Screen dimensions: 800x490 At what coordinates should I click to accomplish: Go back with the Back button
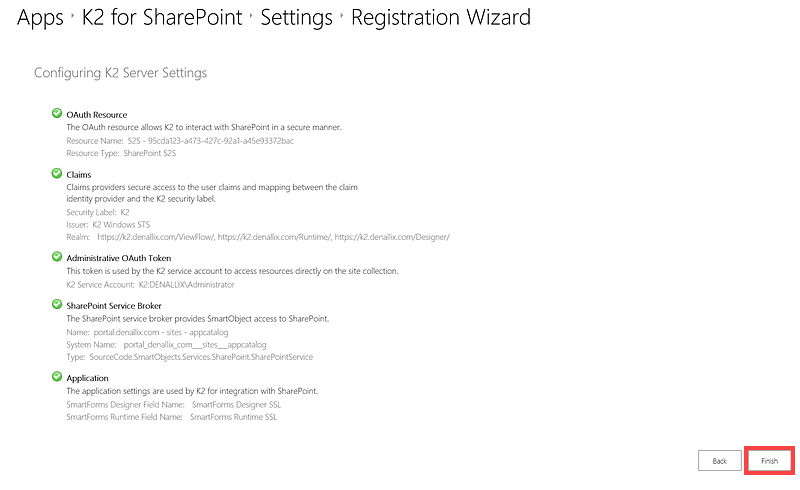(719, 461)
